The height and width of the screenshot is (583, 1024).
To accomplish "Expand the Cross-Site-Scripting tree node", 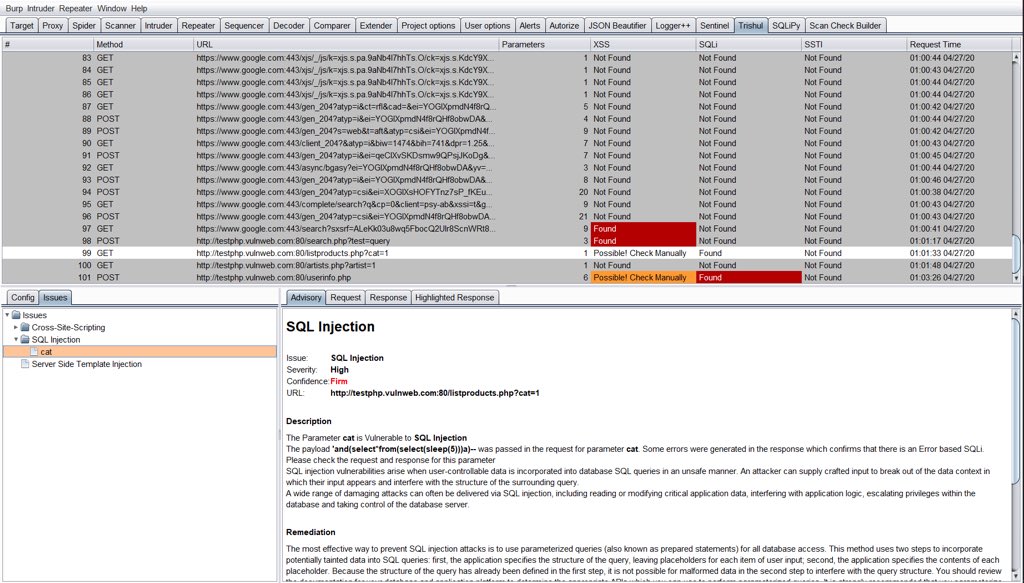I will coord(16,327).
